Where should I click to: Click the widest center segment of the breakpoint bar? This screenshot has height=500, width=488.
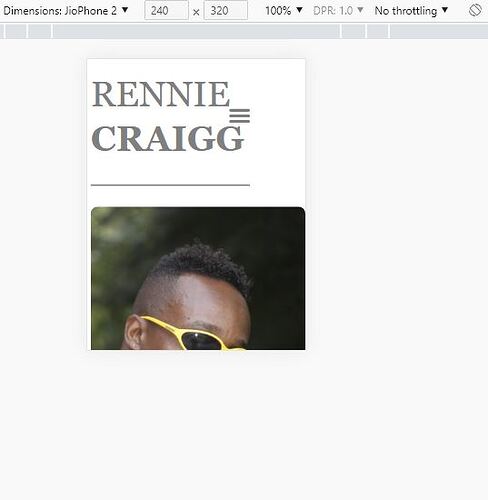197,32
